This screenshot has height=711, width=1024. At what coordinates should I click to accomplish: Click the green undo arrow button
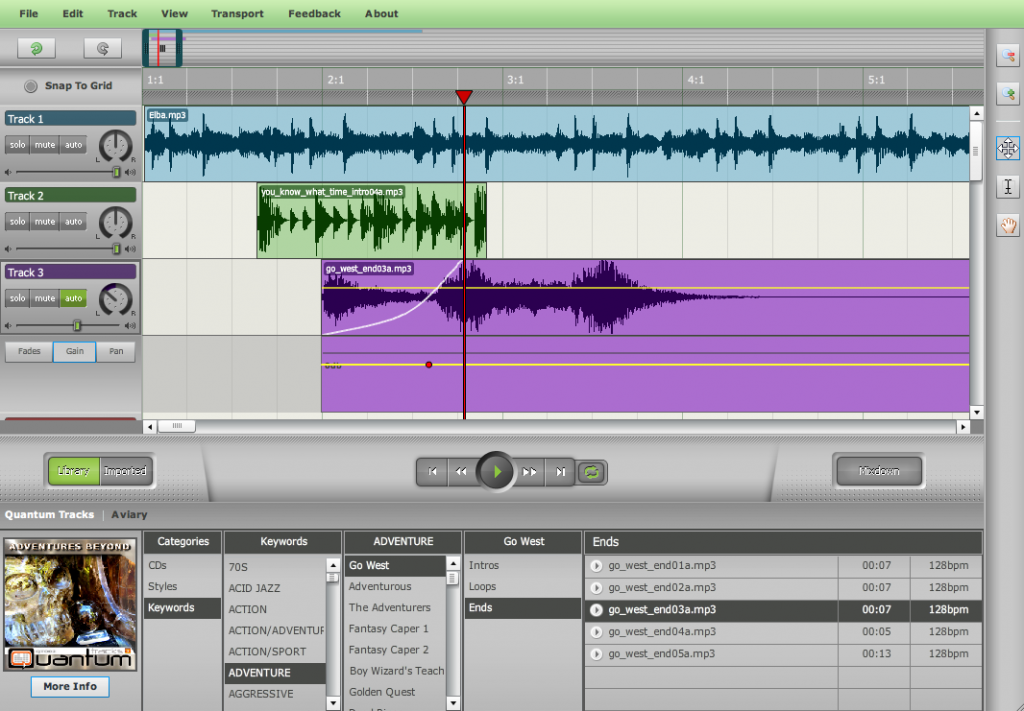(x=37, y=47)
